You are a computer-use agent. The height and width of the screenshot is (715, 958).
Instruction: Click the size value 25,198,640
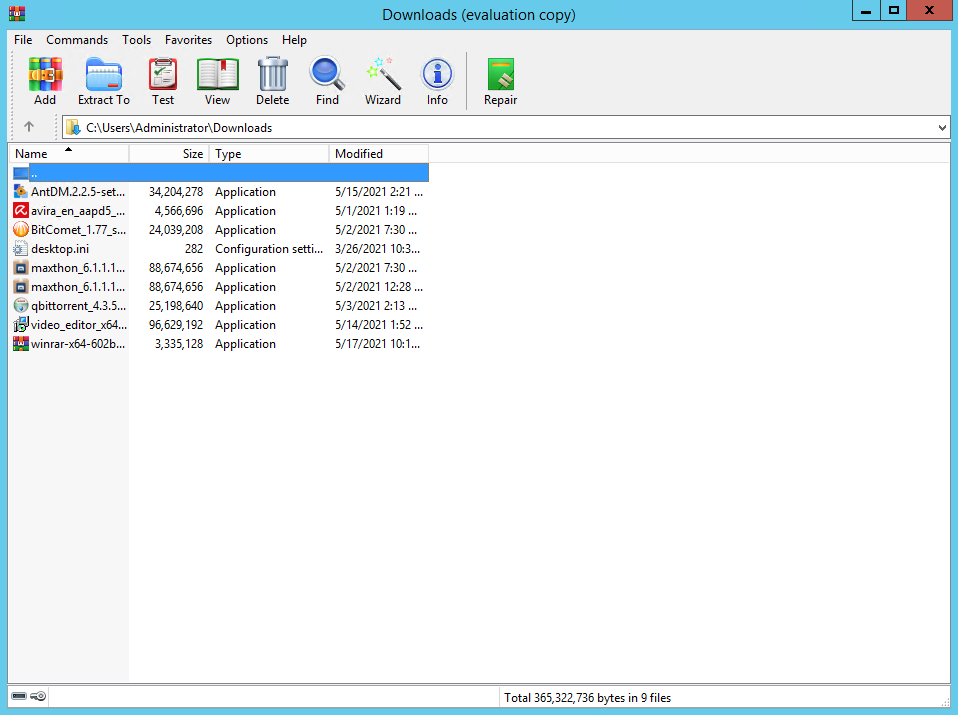(x=176, y=306)
